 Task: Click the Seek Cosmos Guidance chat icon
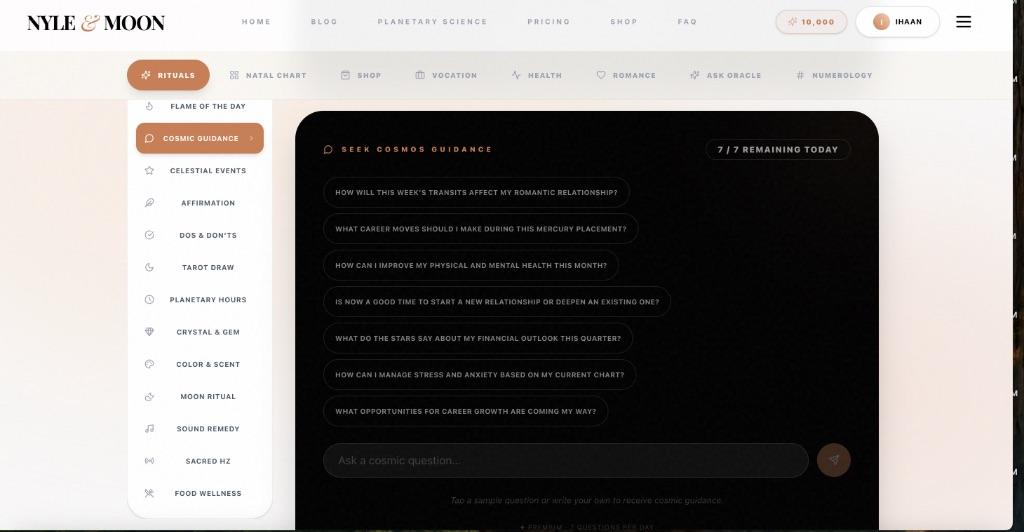click(328, 149)
